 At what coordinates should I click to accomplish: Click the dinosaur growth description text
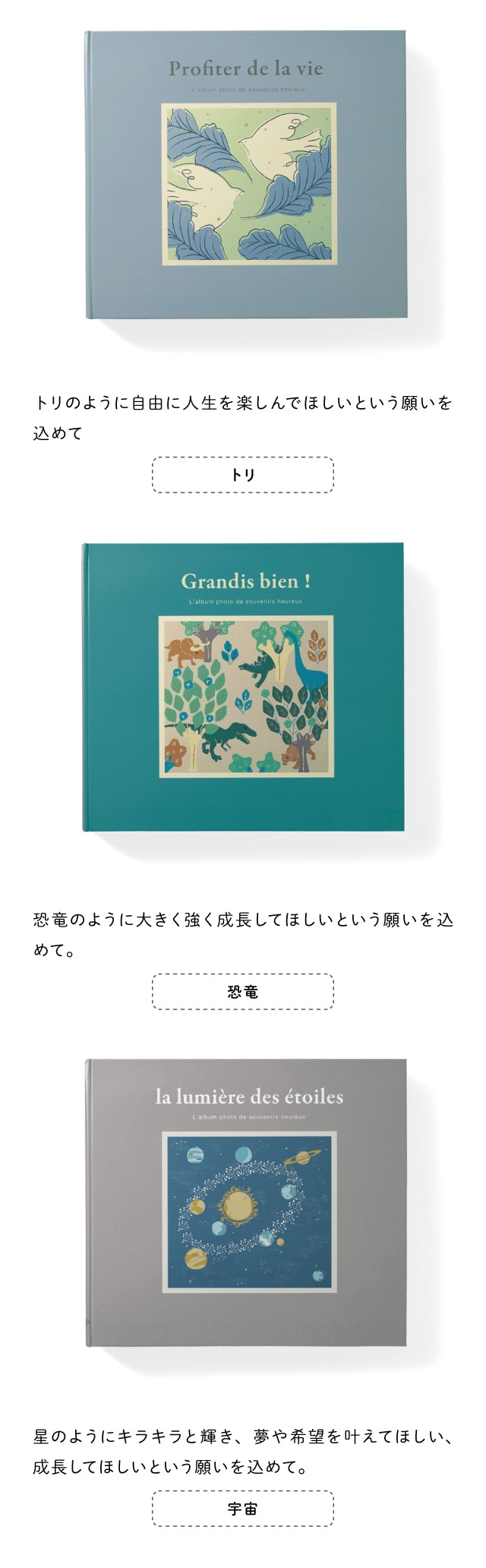(243, 935)
